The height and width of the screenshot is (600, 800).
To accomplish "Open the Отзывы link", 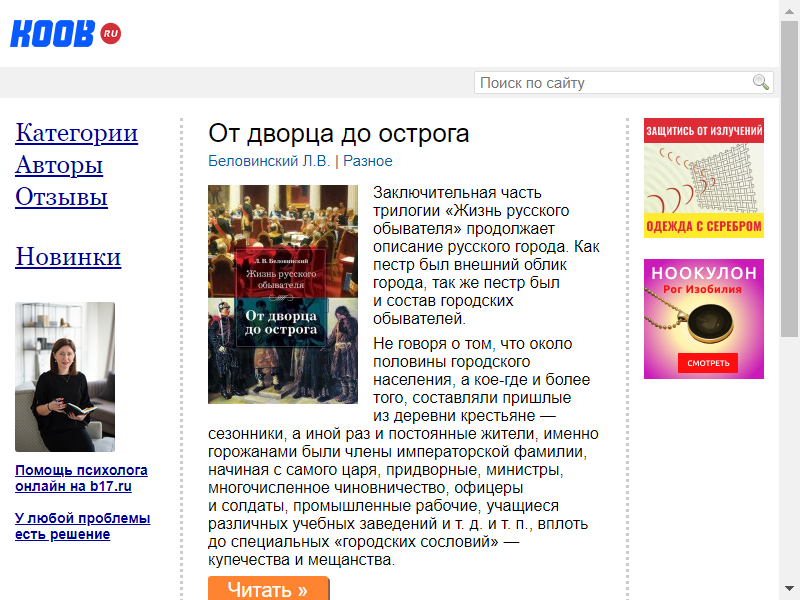I will click(61, 197).
